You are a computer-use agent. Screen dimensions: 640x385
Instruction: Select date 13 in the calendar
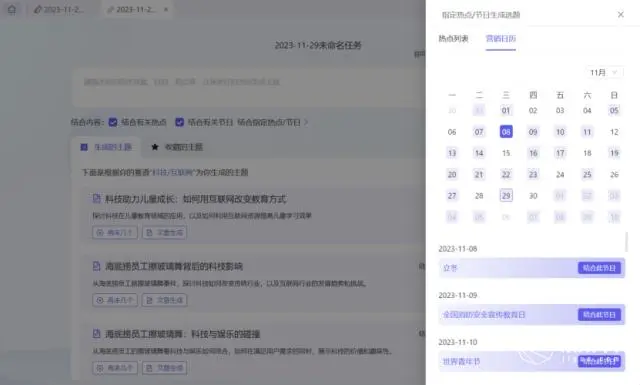click(x=452, y=153)
